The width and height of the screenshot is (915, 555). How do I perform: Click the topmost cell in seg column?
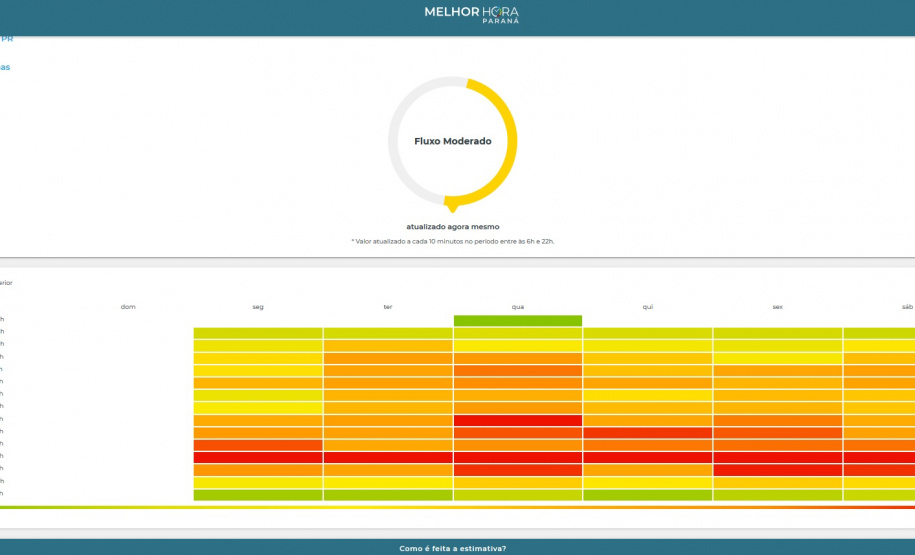(258, 333)
